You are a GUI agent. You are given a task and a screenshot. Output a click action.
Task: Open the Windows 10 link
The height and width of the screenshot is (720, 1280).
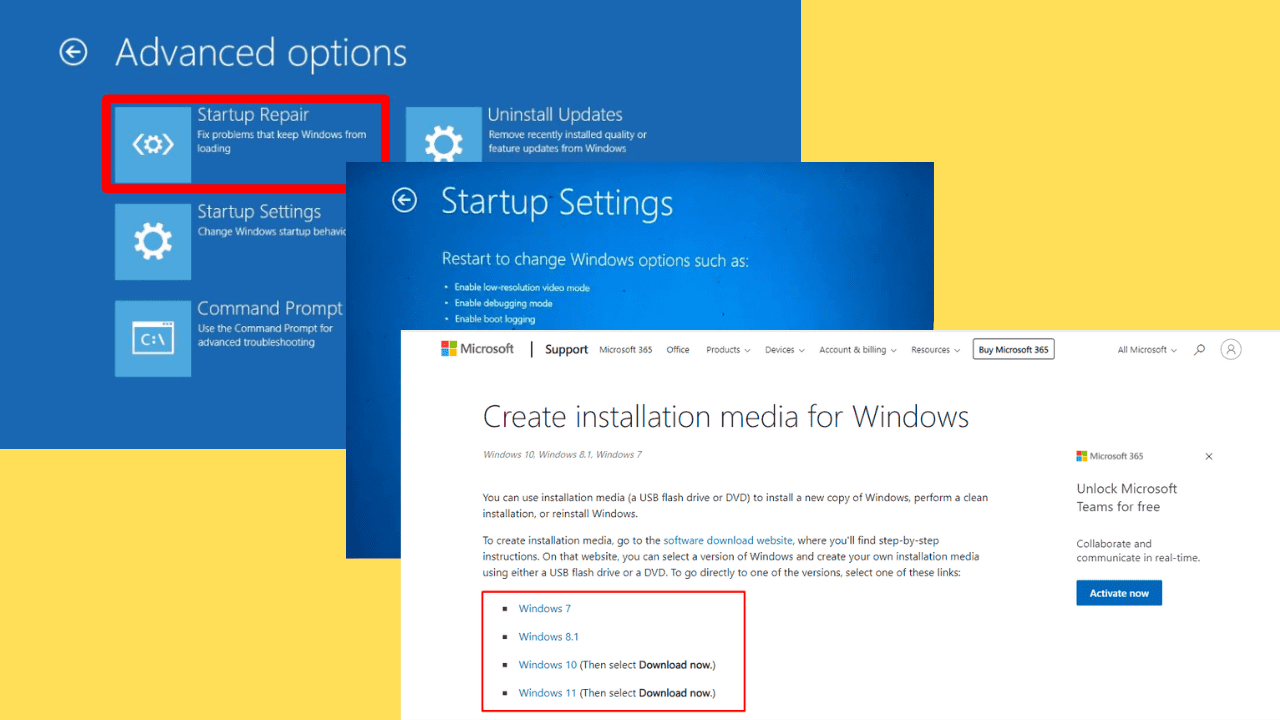coord(547,664)
